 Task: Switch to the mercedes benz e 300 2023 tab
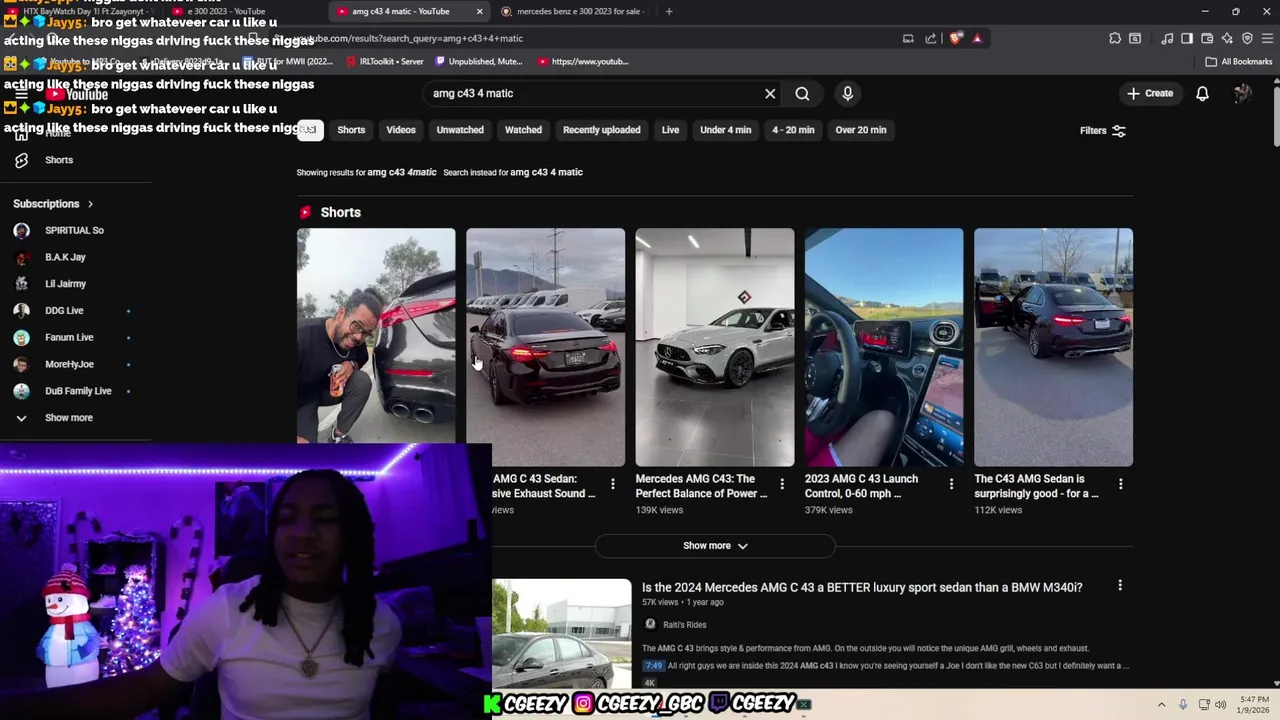pyautogui.click(x=573, y=11)
